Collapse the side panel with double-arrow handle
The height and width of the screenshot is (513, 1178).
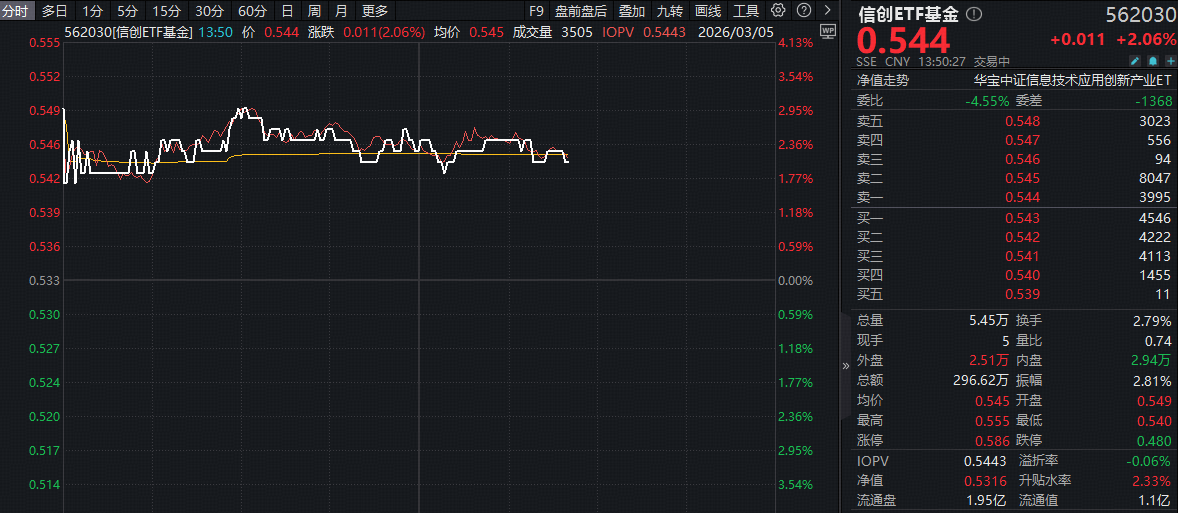(x=847, y=365)
